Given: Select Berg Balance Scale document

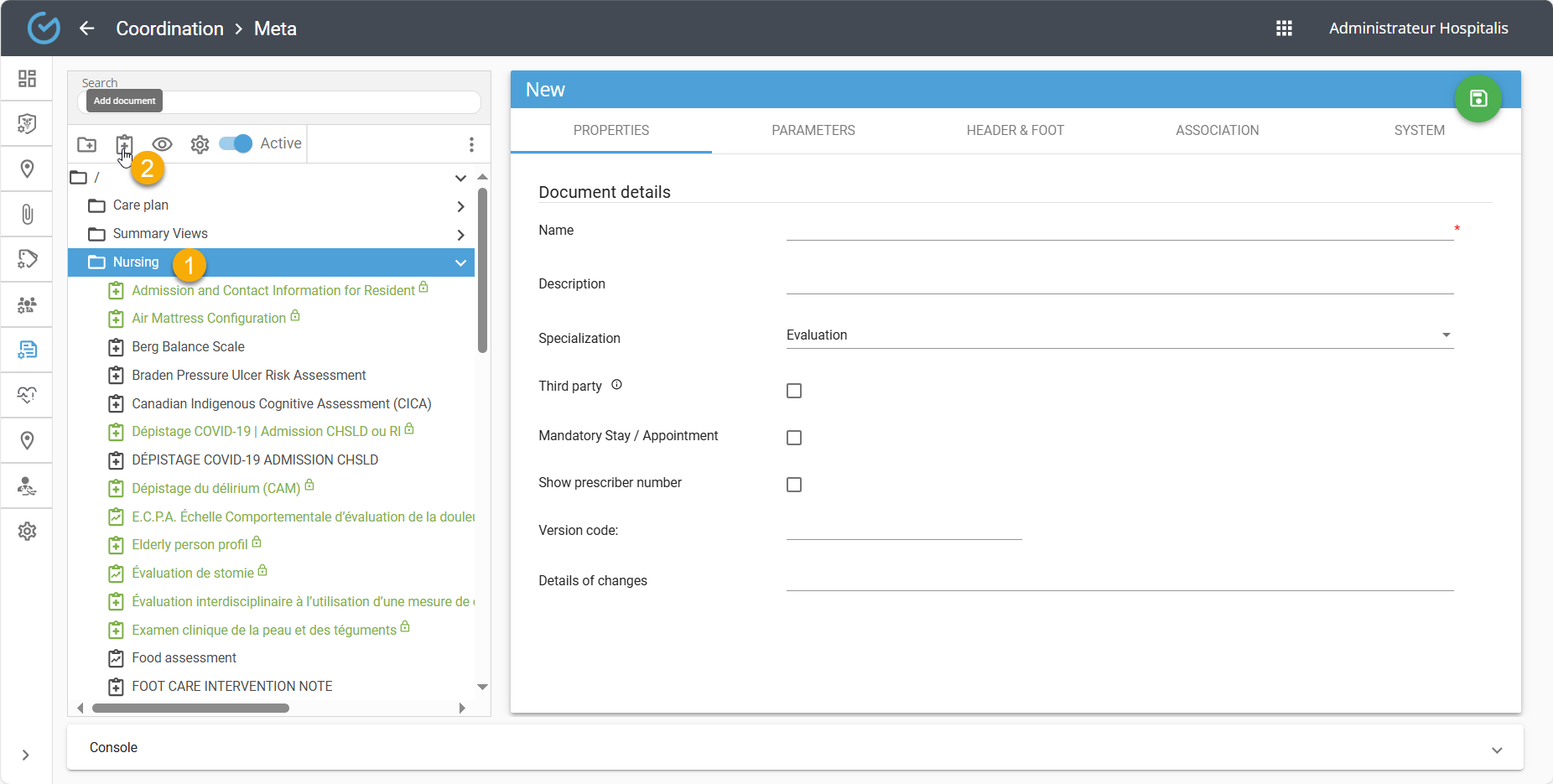Looking at the screenshot, I should pos(188,347).
